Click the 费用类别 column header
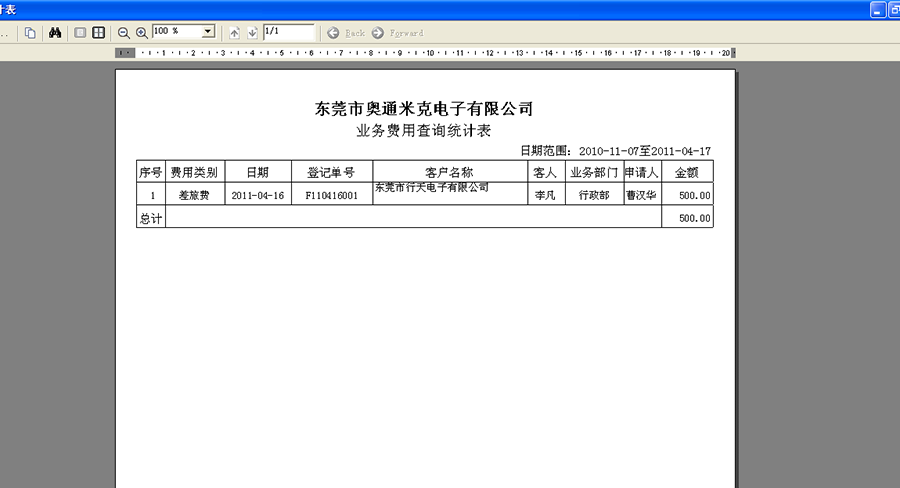900x488 pixels. pos(195,172)
